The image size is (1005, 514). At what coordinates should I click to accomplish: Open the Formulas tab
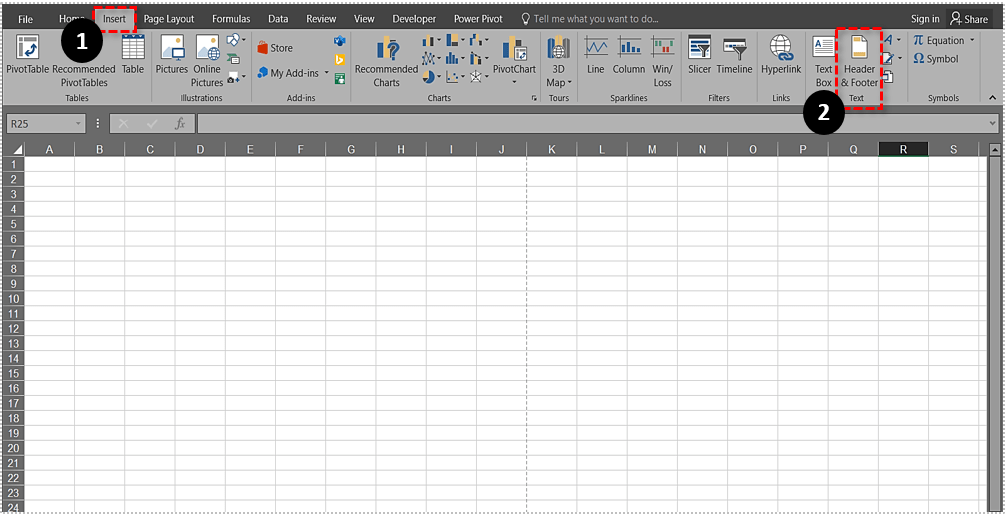(x=231, y=19)
